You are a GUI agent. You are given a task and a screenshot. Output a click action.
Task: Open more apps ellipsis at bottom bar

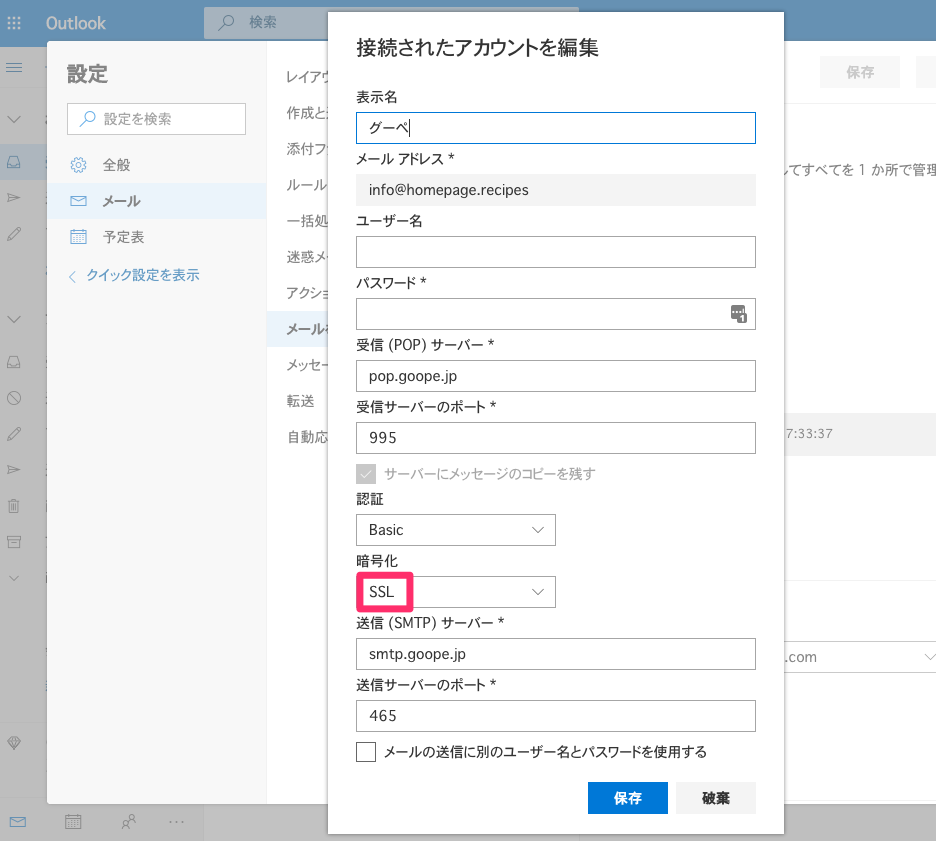click(x=177, y=822)
